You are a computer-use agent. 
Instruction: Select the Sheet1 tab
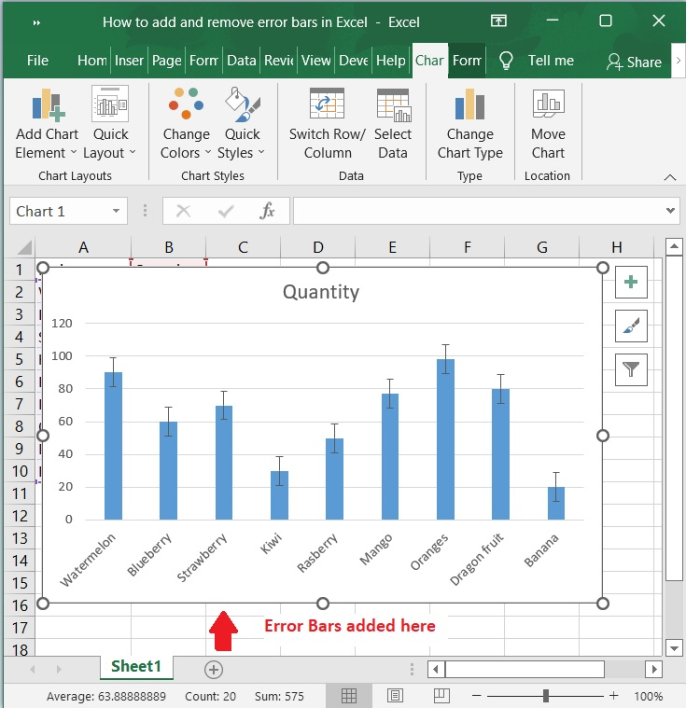coord(136,666)
